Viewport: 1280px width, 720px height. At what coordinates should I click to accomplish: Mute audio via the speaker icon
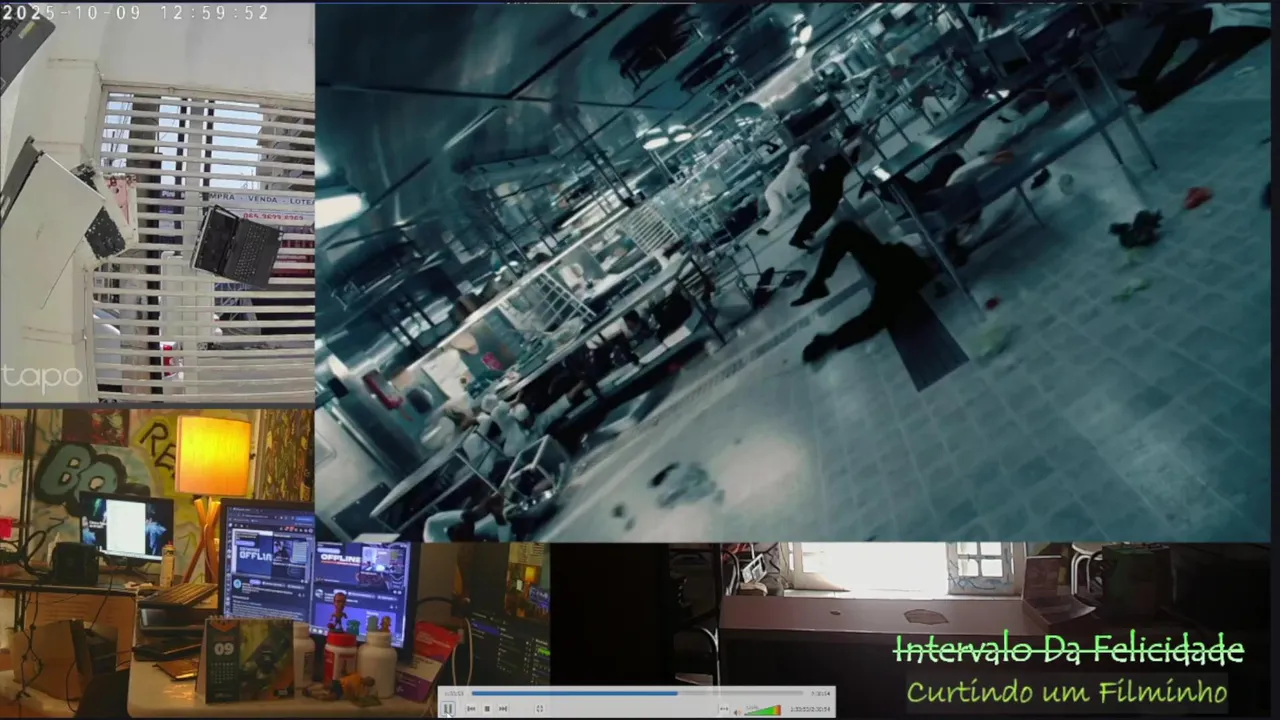click(x=738, y=712)
